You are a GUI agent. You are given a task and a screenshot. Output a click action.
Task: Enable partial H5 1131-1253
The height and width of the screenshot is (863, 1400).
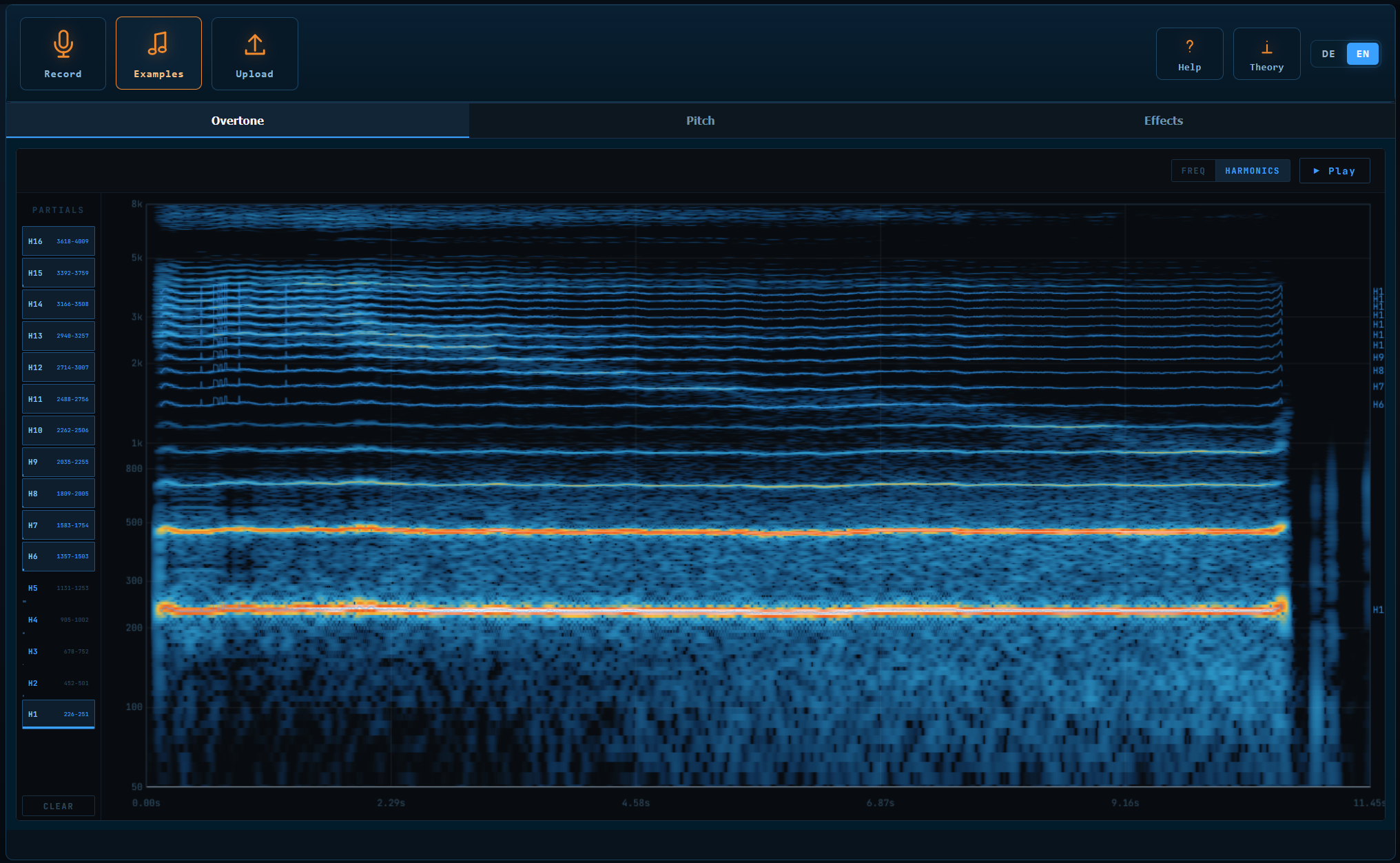(59, 588)
